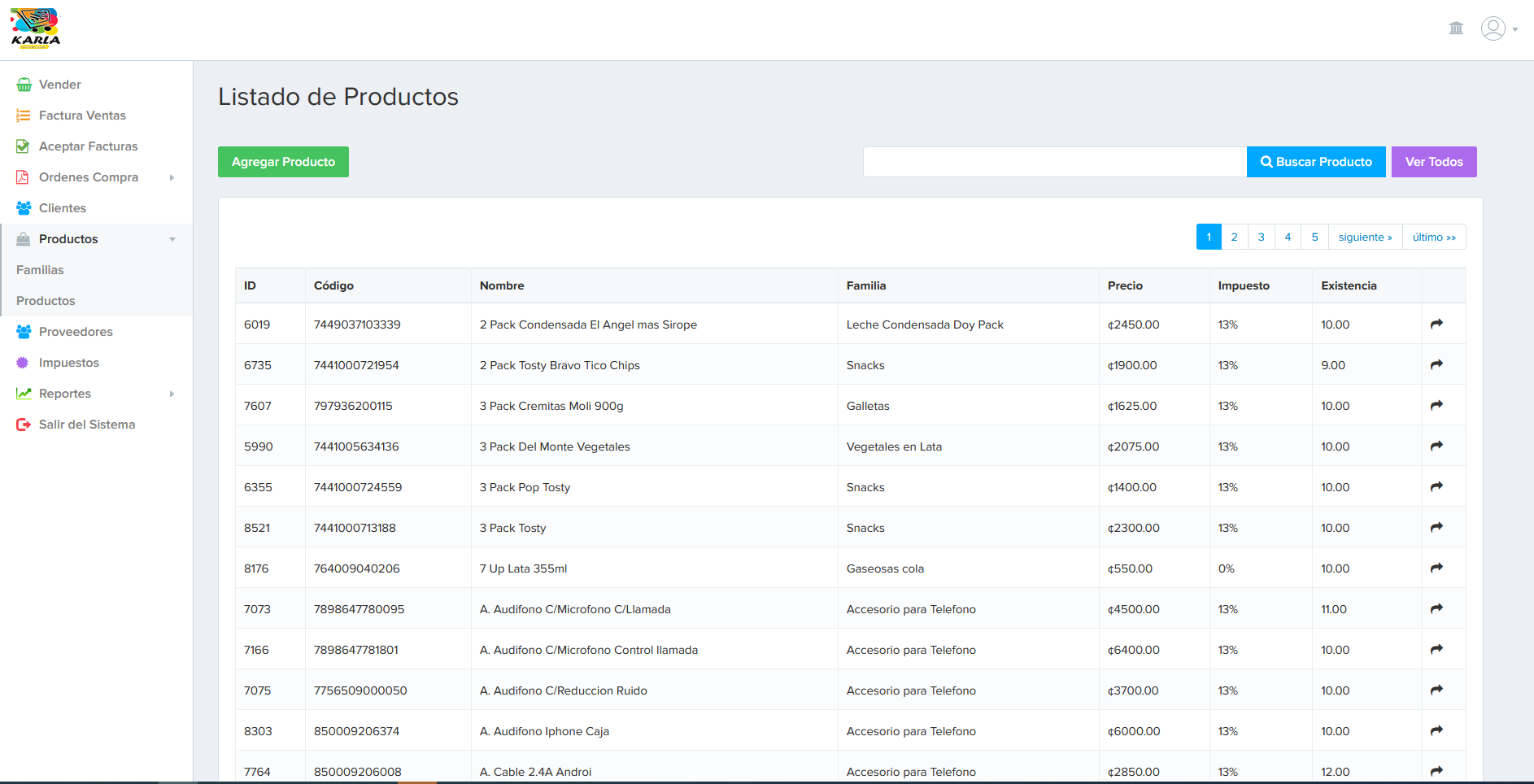Click the Salir del Sistema logout icon

pyautogui.click(x=24, y=425)
